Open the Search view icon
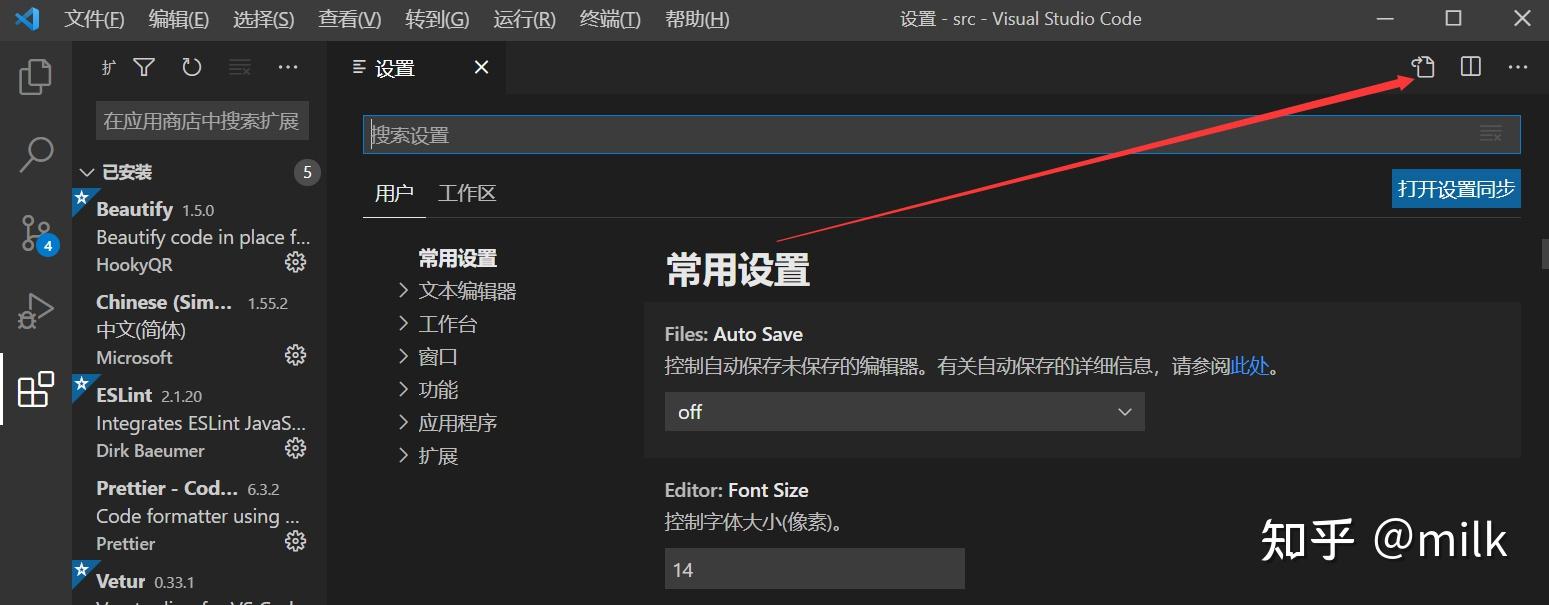Viewport: 1549px width, 605px height. tap(36, 153)
